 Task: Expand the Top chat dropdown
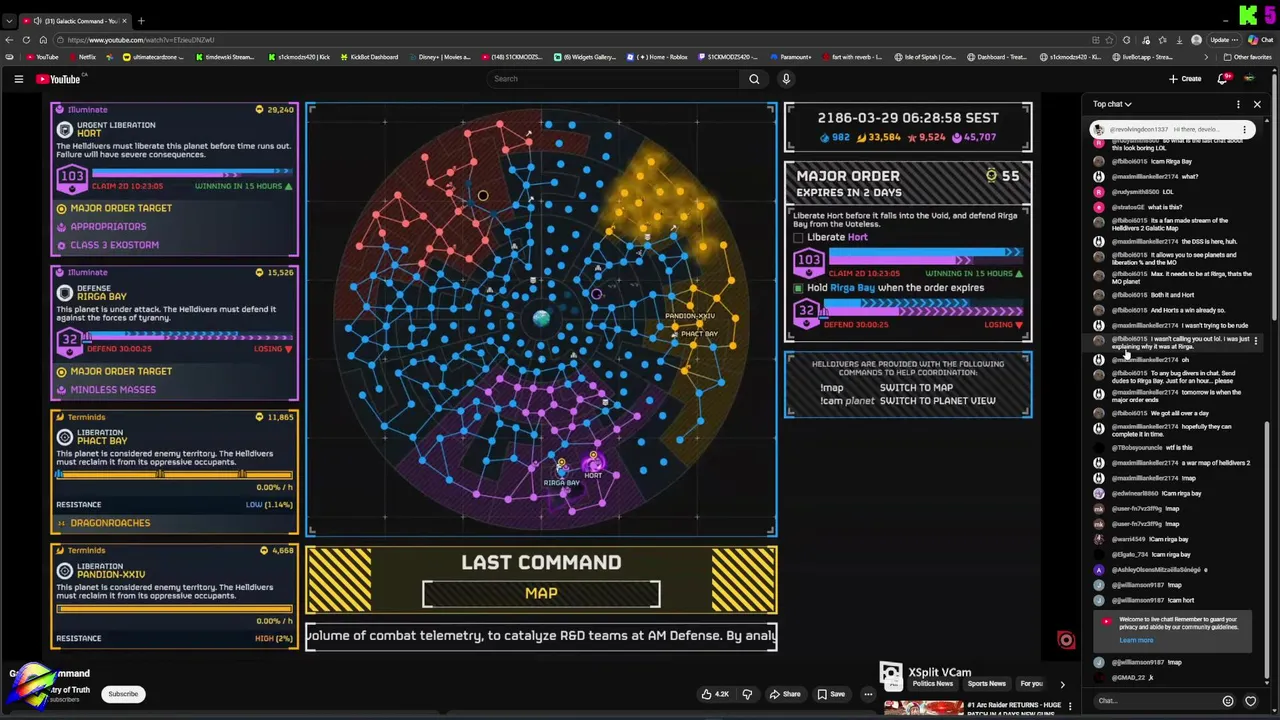click(1112, 104)
